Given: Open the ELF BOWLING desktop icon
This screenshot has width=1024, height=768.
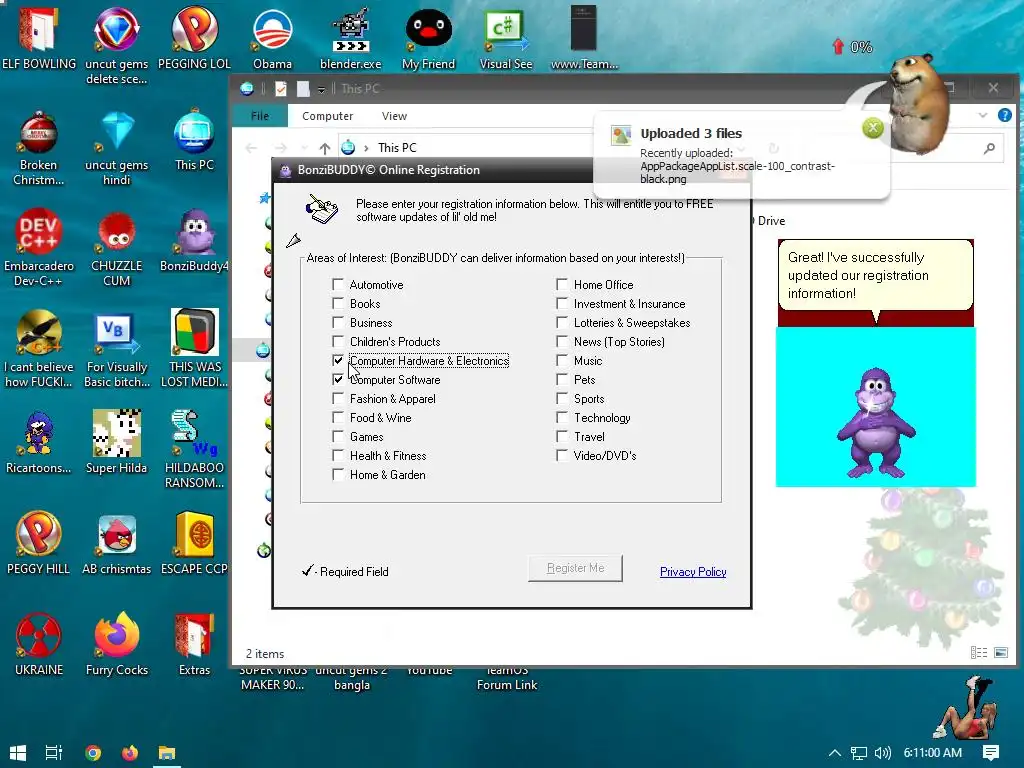Looking at the screenshot, I should point(39,37).
